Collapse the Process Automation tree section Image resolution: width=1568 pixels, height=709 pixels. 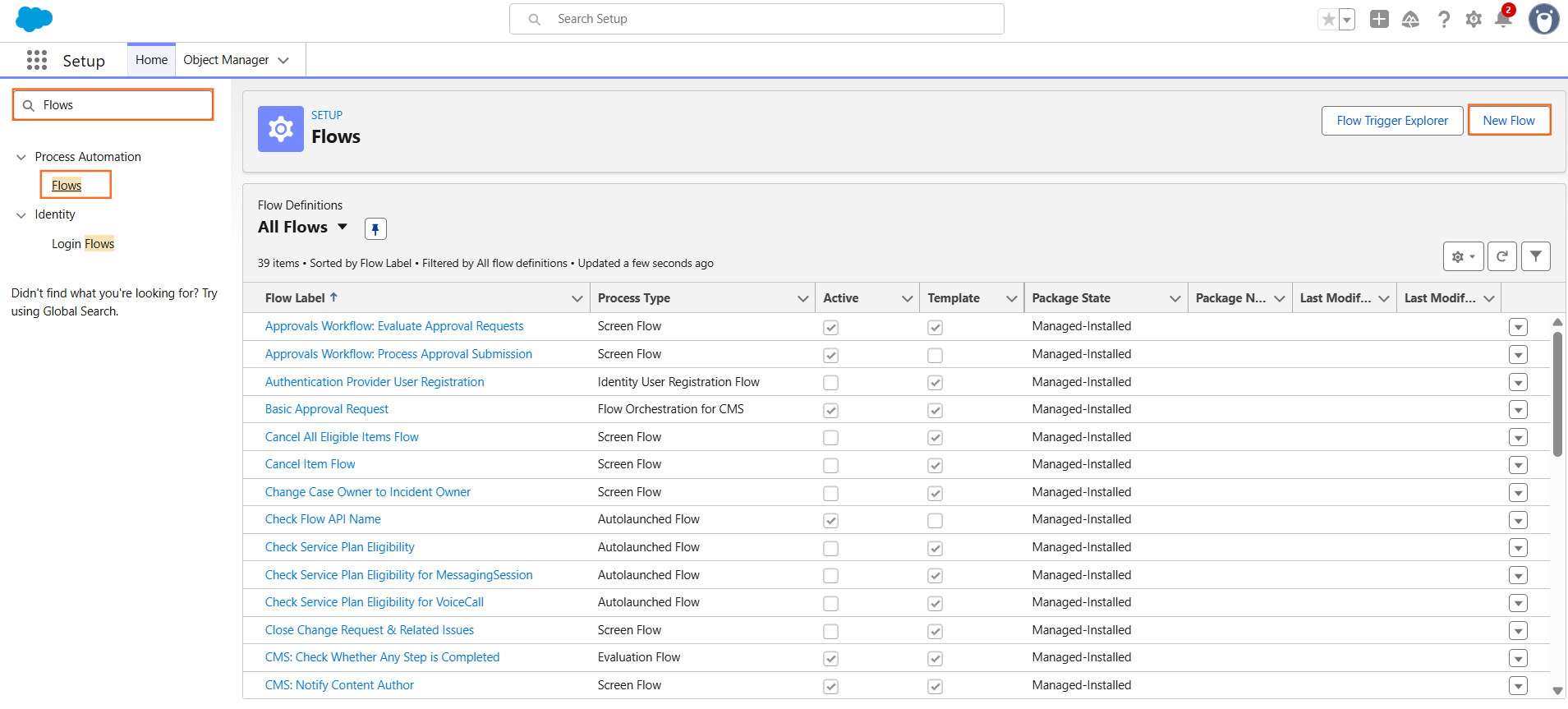(x=21, y=157)
